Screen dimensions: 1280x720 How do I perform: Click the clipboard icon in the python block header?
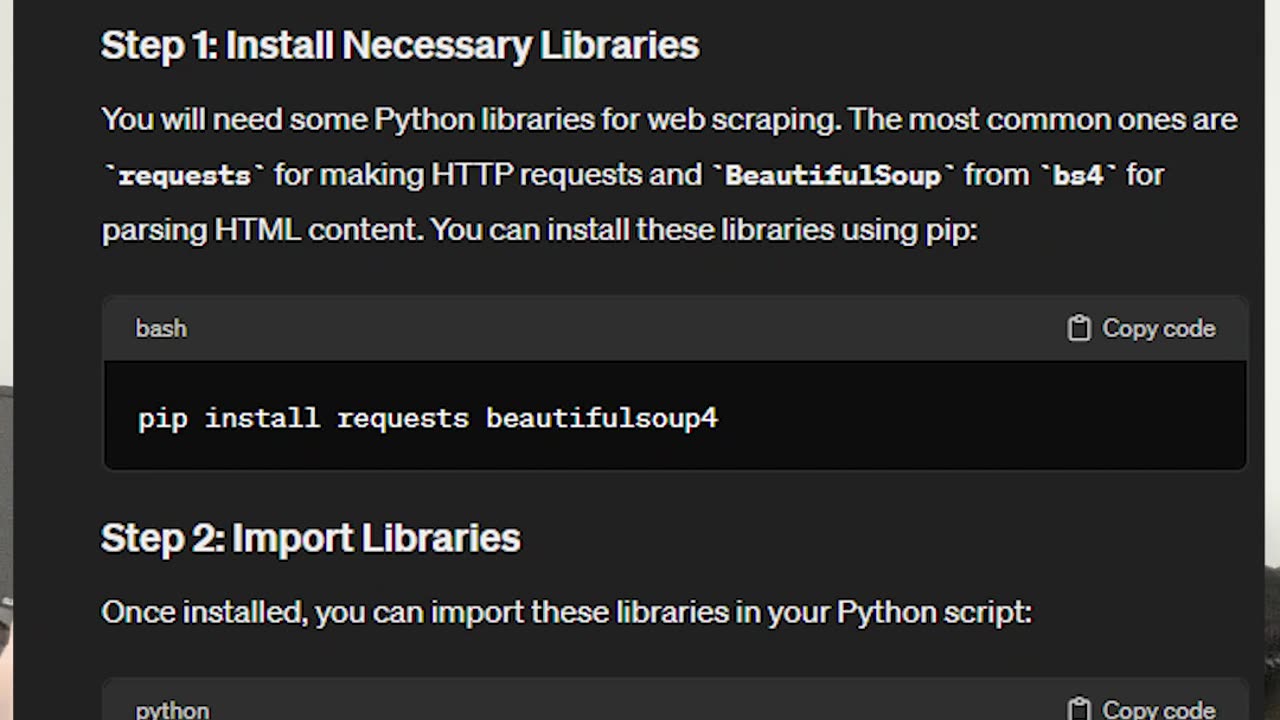click(1079, 709)
